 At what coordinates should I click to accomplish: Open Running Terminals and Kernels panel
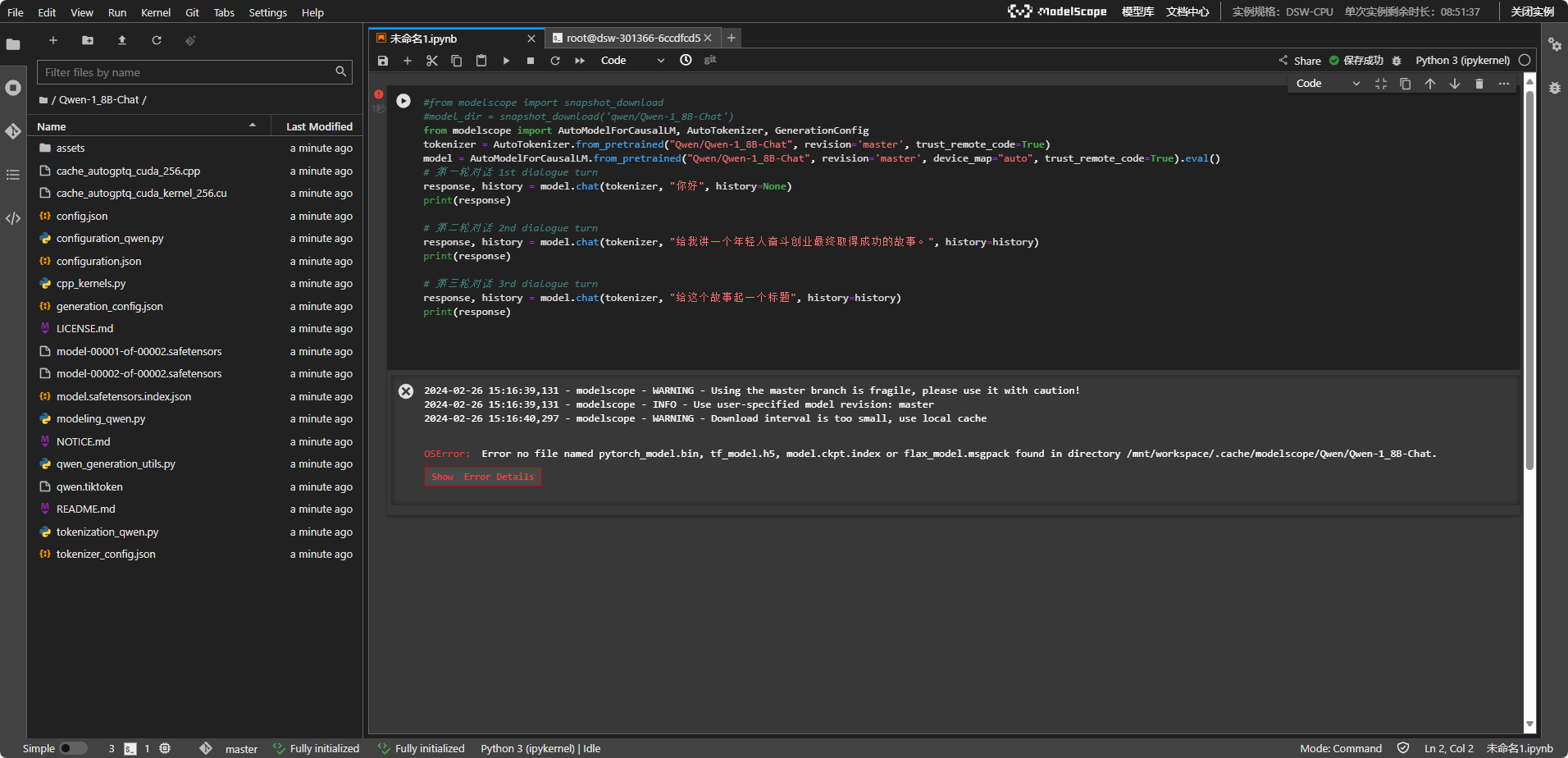click(13, 88)
